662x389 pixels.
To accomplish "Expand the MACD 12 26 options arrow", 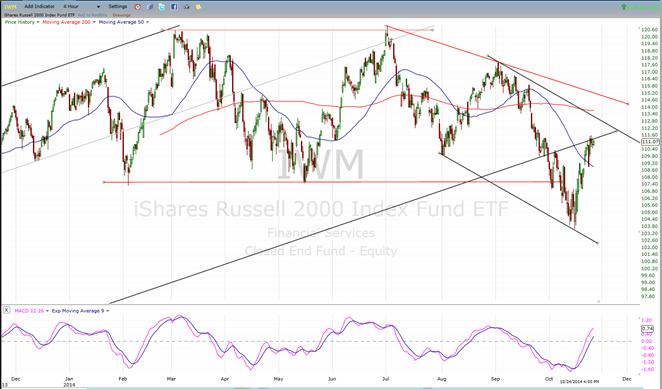I will pos(47,311).
